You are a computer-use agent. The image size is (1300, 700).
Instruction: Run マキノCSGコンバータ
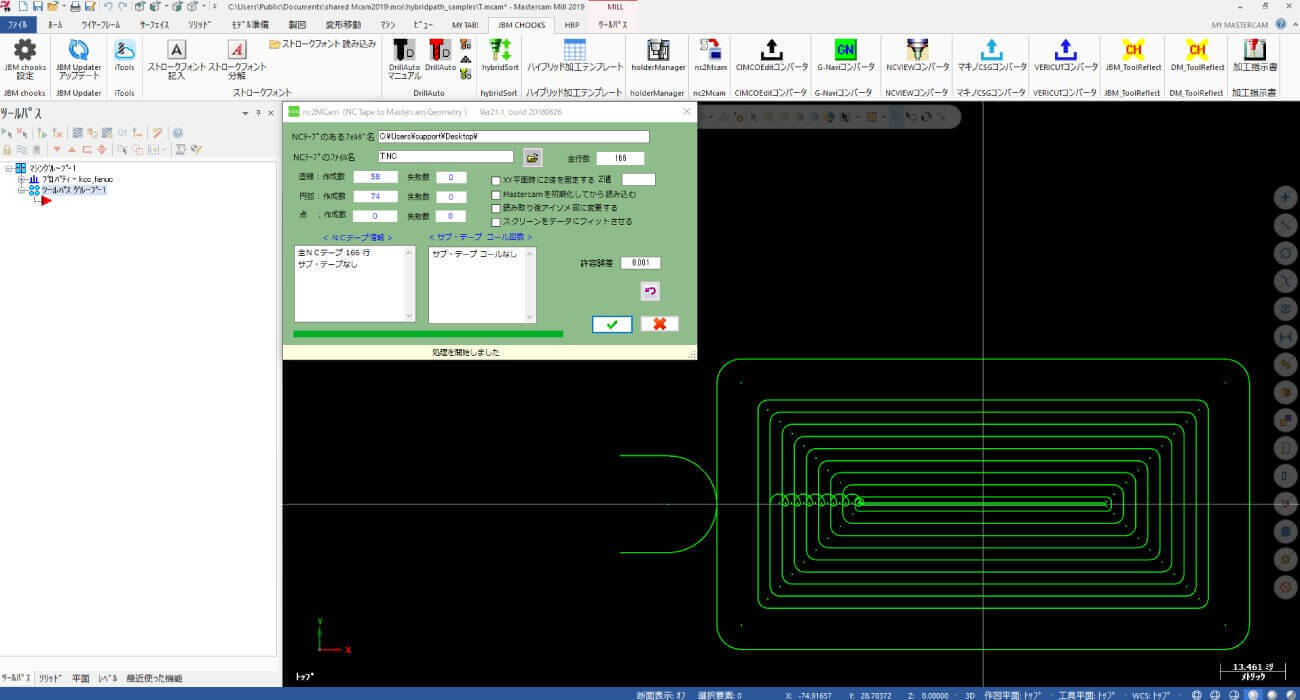tap(991, 55)
